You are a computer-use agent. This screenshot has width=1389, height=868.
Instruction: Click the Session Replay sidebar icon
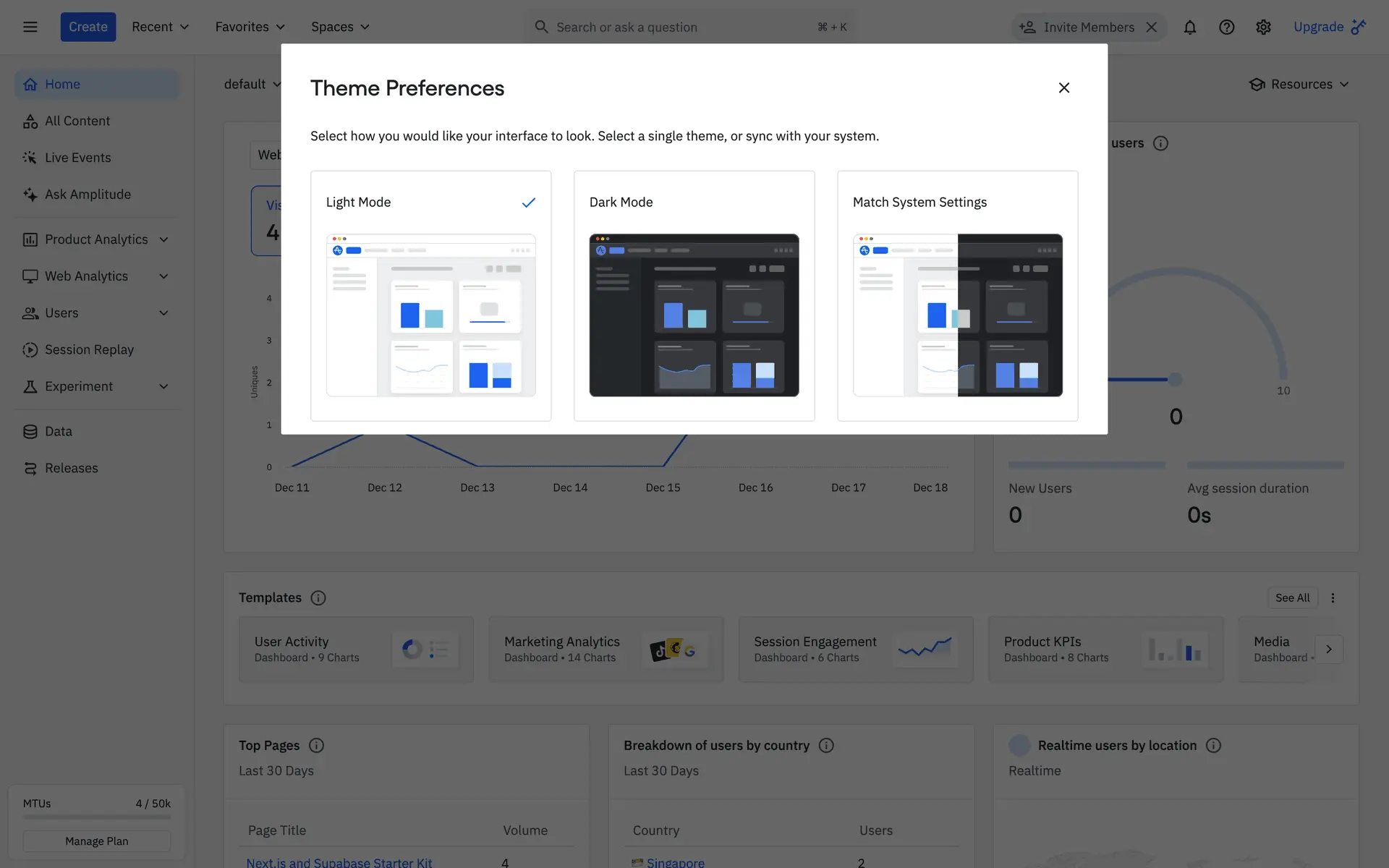point(30,350)
